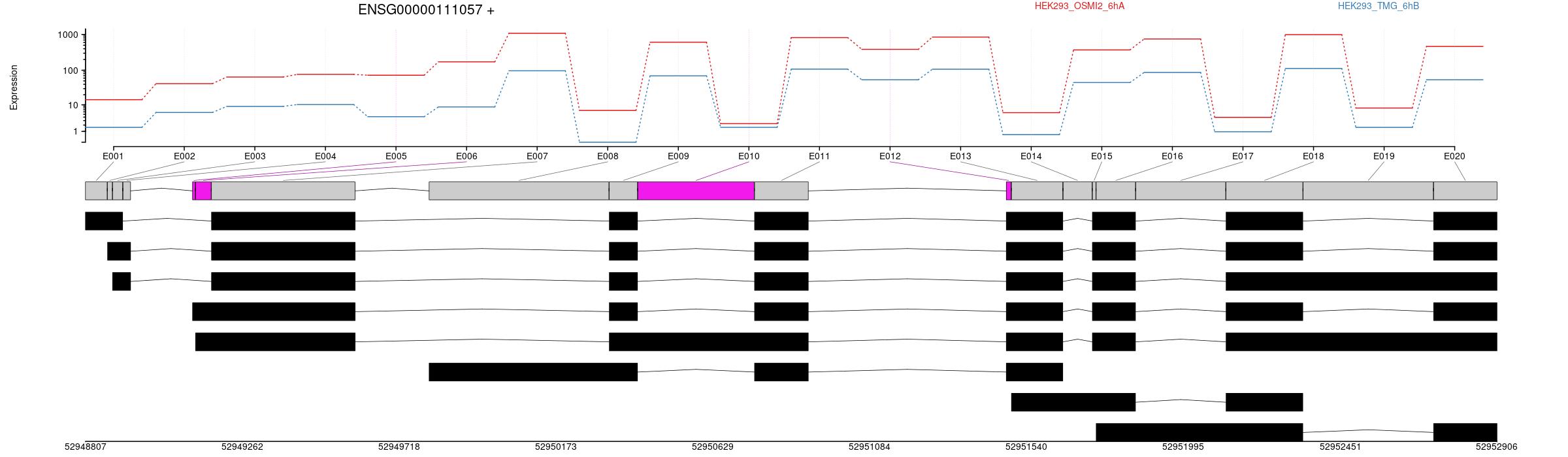This screenshot has width=1568, height=457.
Task: Click exon label E018
Action: (x=1313, y=156)
